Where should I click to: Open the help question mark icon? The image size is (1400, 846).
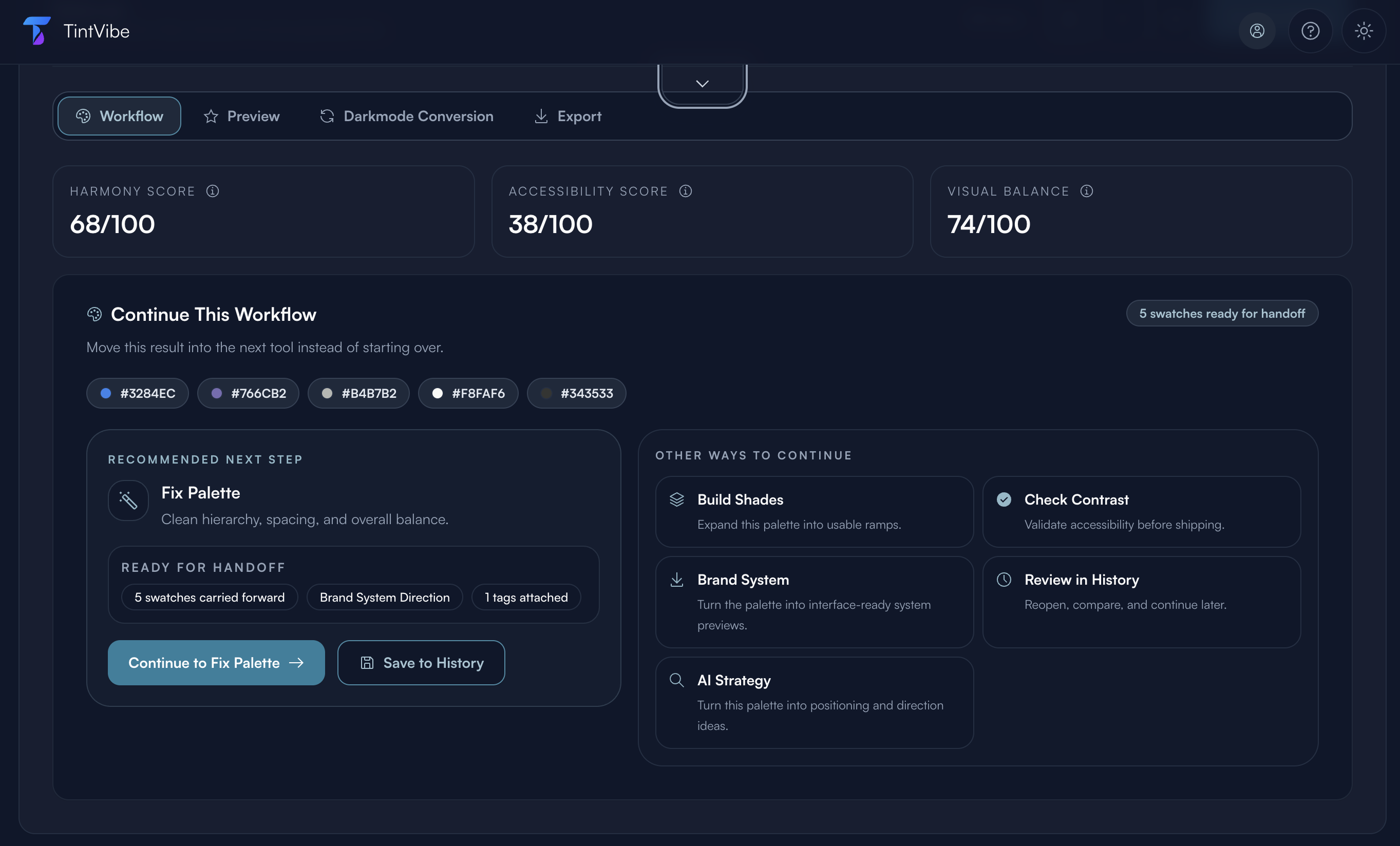(1310, 31)
